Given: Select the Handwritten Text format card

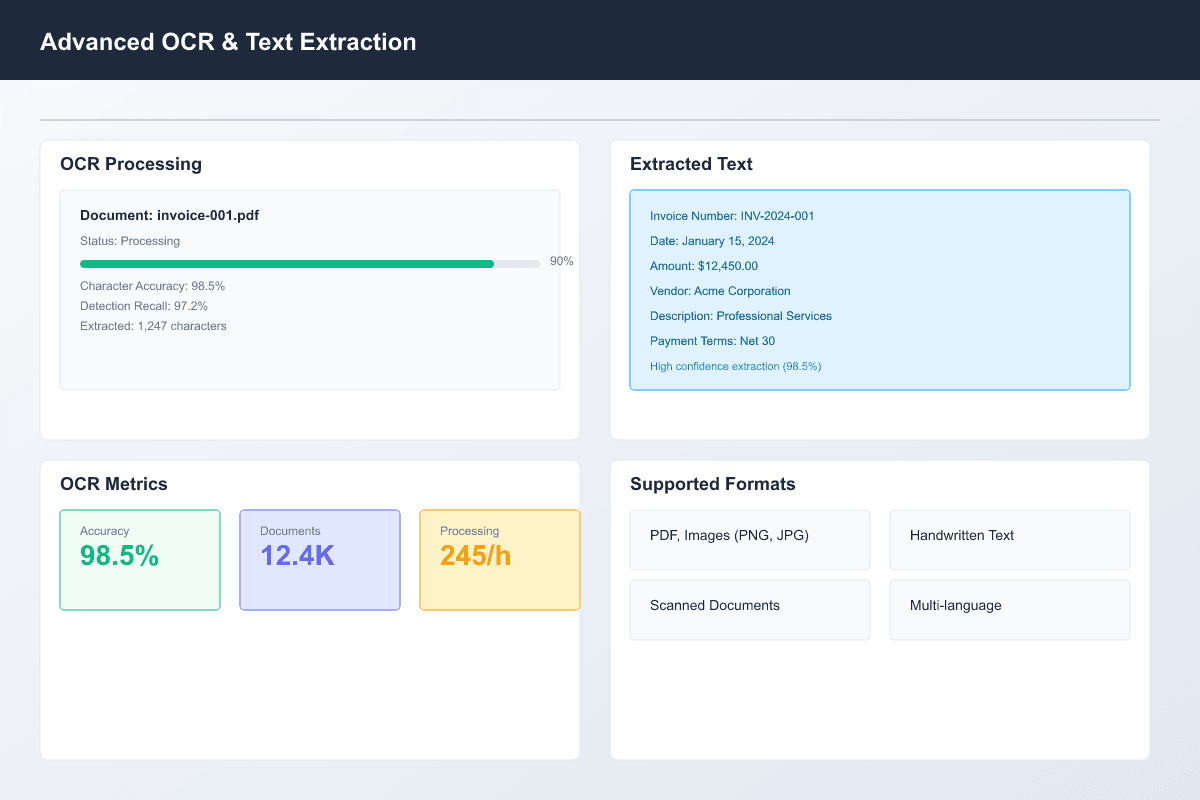Looking at the screenshot, I should tap(1009, 539).
